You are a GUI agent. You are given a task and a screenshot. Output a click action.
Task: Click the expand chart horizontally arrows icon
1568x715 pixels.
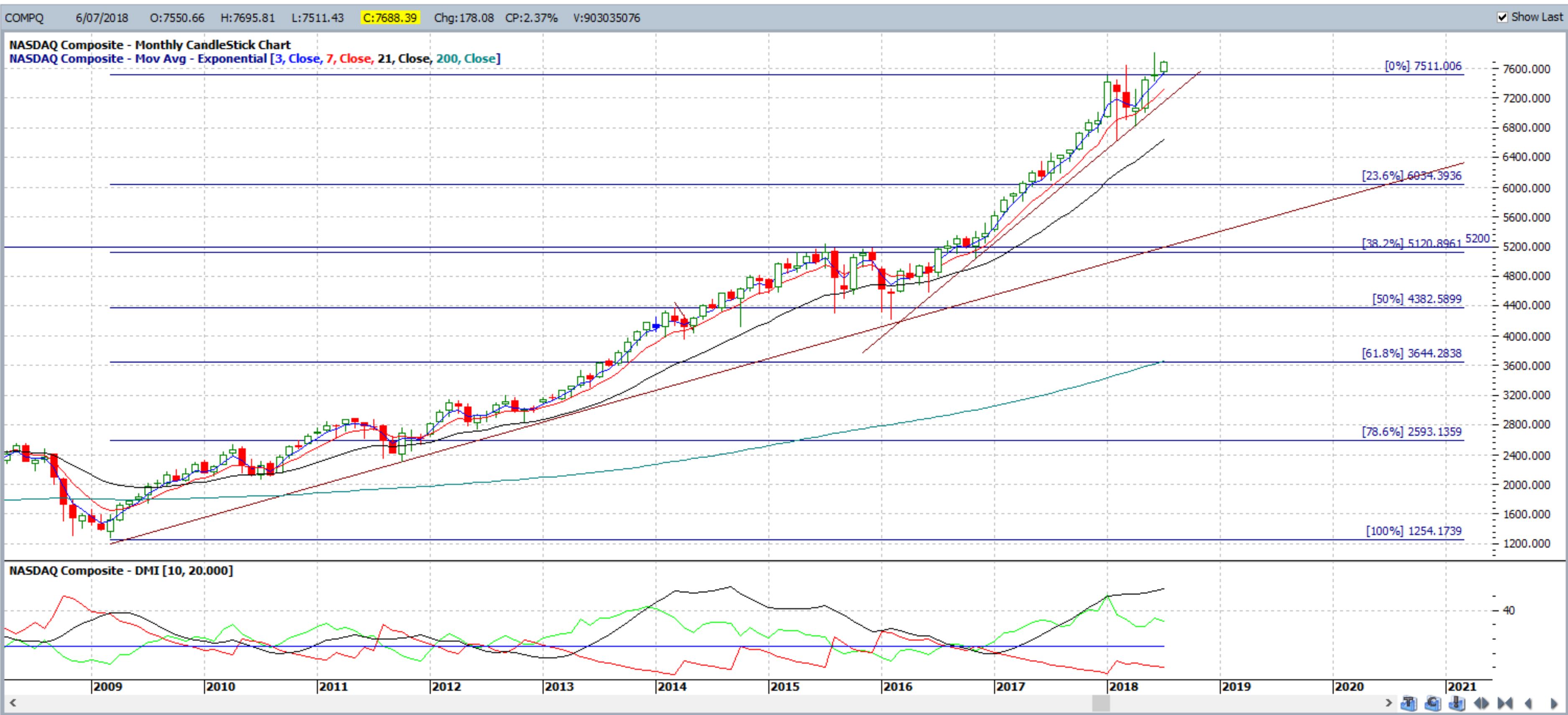[x=1481, y=704]
